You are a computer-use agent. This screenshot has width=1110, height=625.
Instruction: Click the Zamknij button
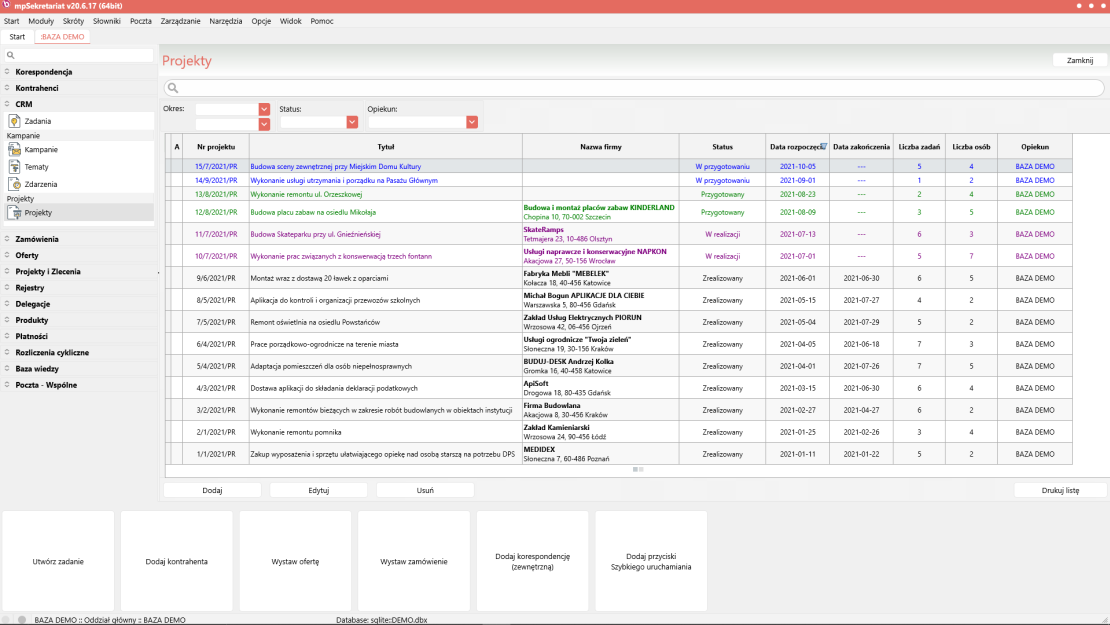1080,60
